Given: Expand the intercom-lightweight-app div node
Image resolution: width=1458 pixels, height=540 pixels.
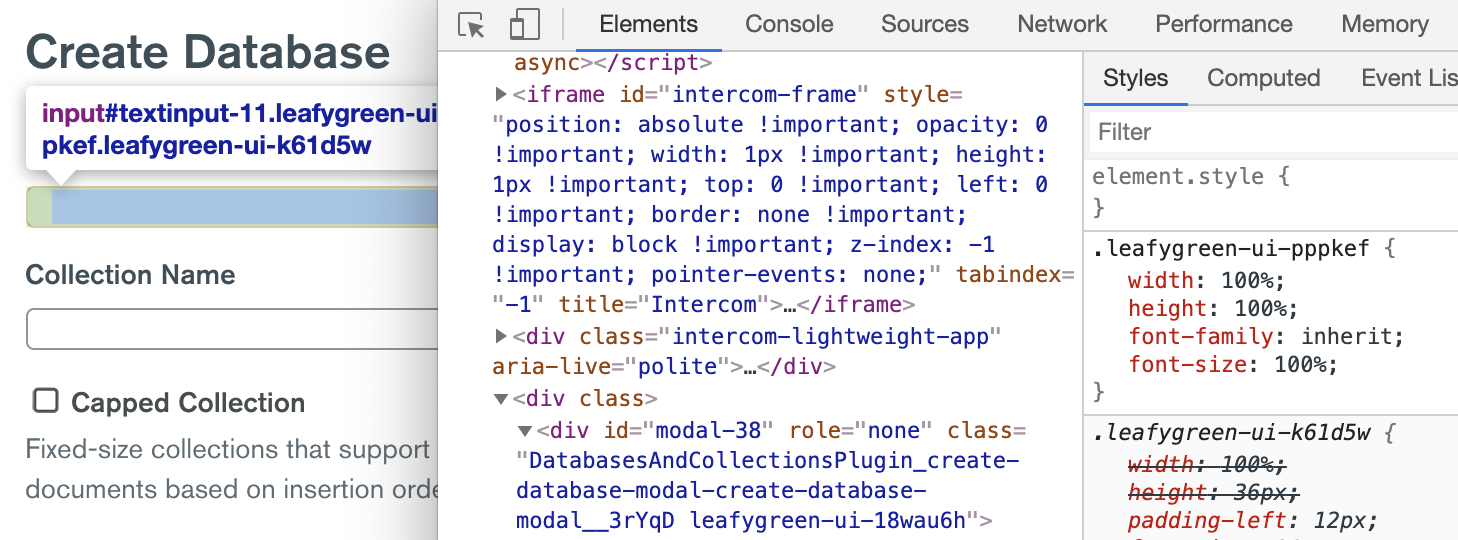Looking at the screenshot, I should (x=502, y=336).
